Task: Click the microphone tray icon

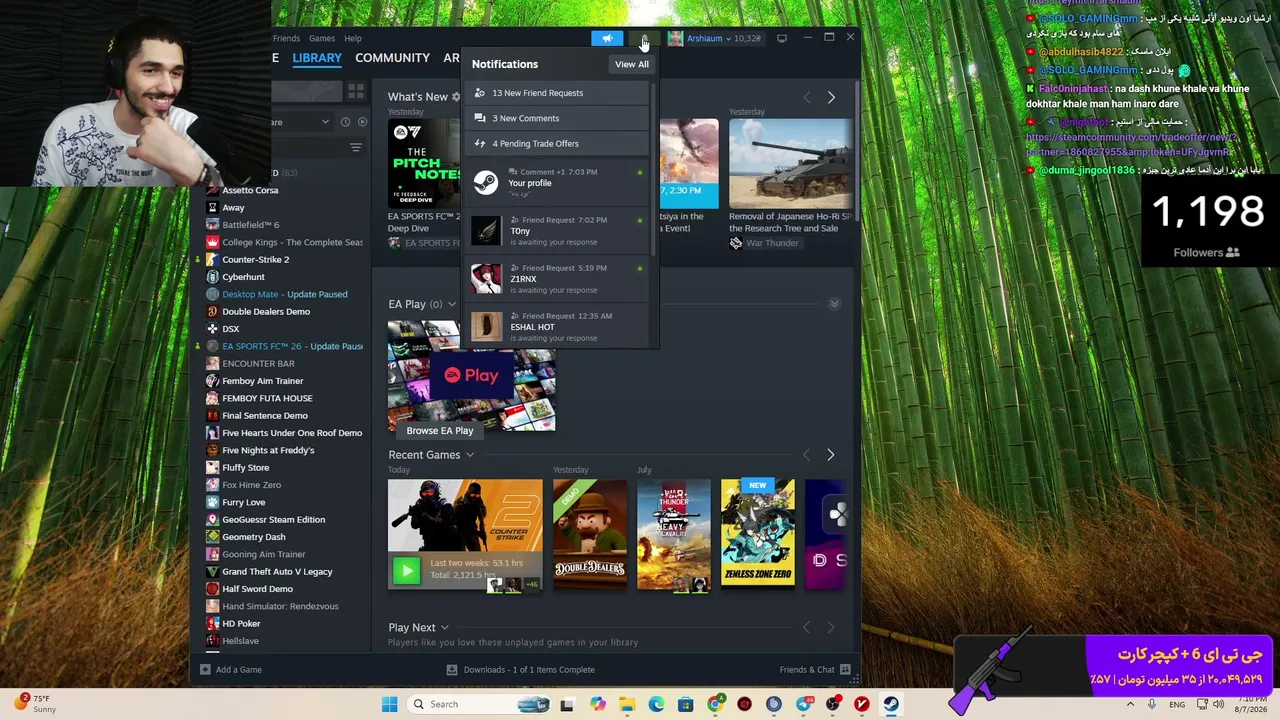Action: click(x=1152, y=704)
